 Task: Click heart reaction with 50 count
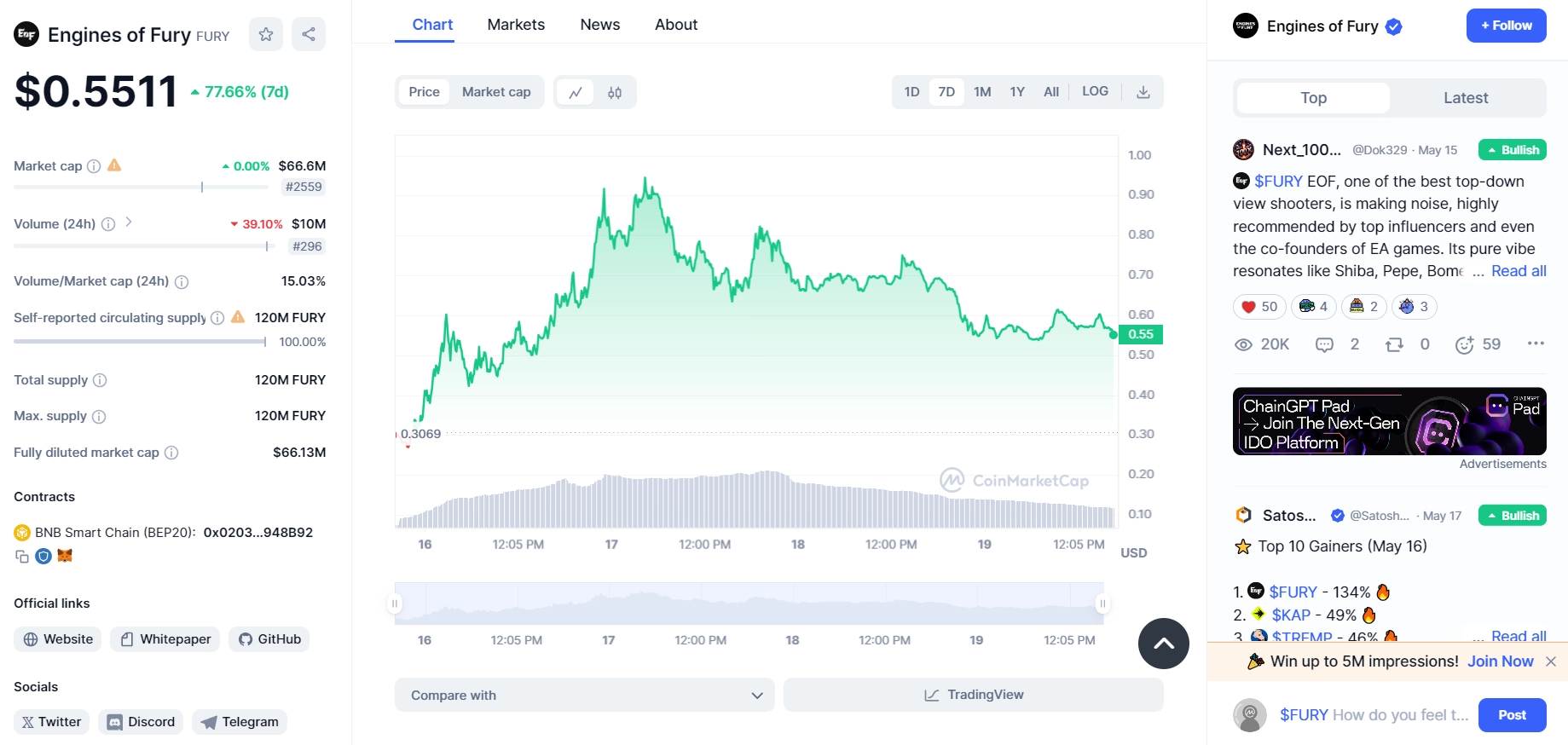pyautogui.click(x=1259, y=307)
